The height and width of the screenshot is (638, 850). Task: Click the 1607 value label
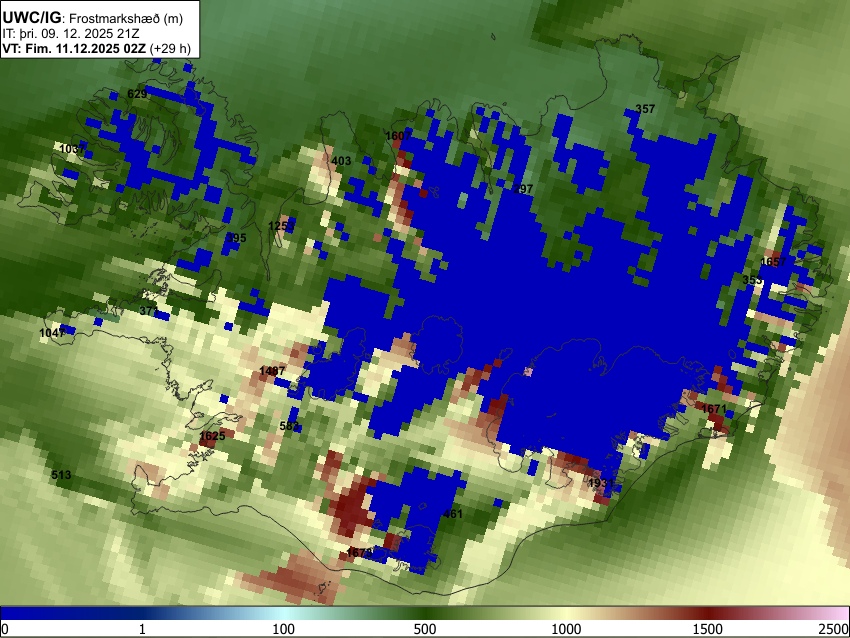(398, 136)
